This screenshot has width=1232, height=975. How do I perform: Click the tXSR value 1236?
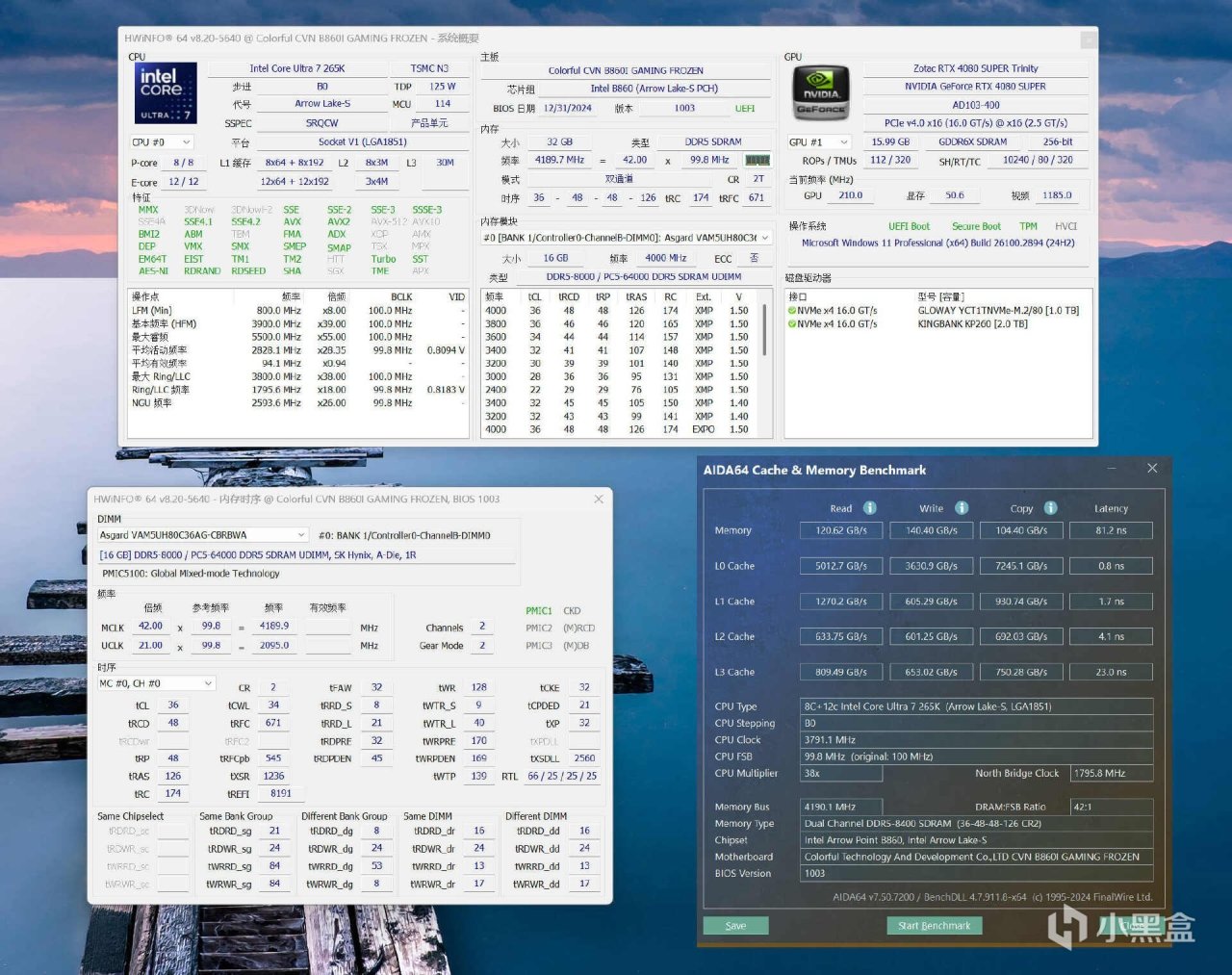274,776
